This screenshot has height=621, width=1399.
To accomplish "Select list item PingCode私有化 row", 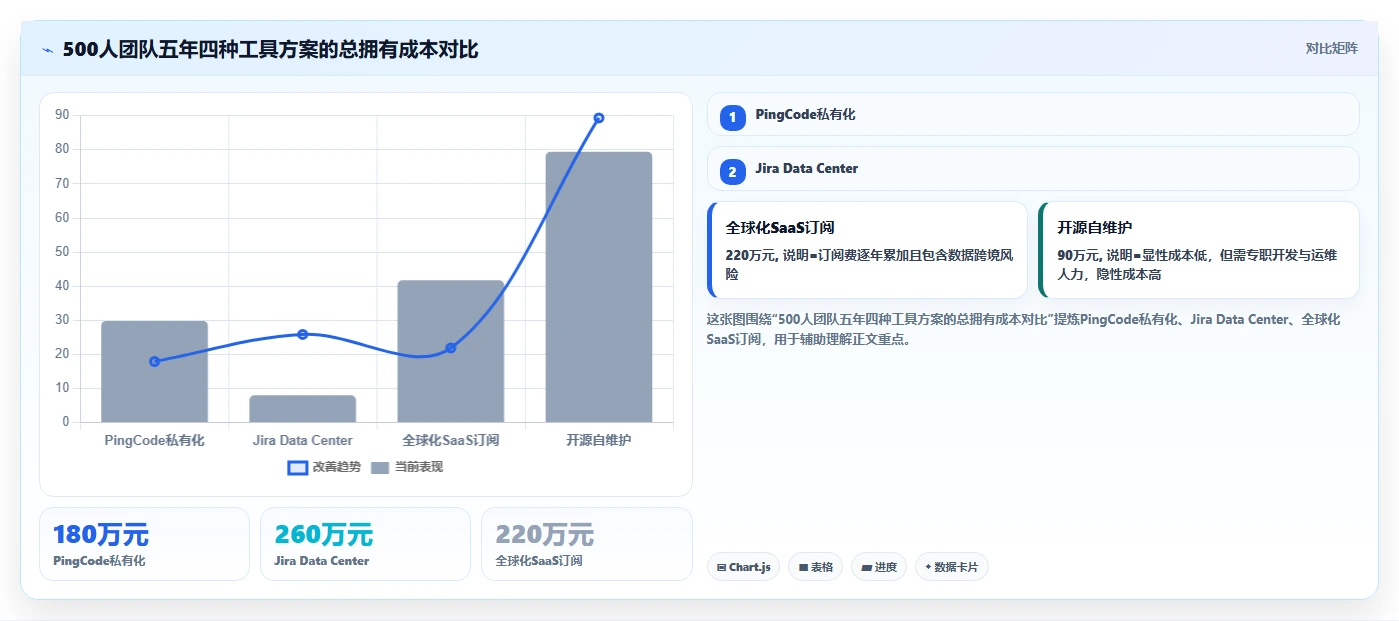I will [1033, 114].
